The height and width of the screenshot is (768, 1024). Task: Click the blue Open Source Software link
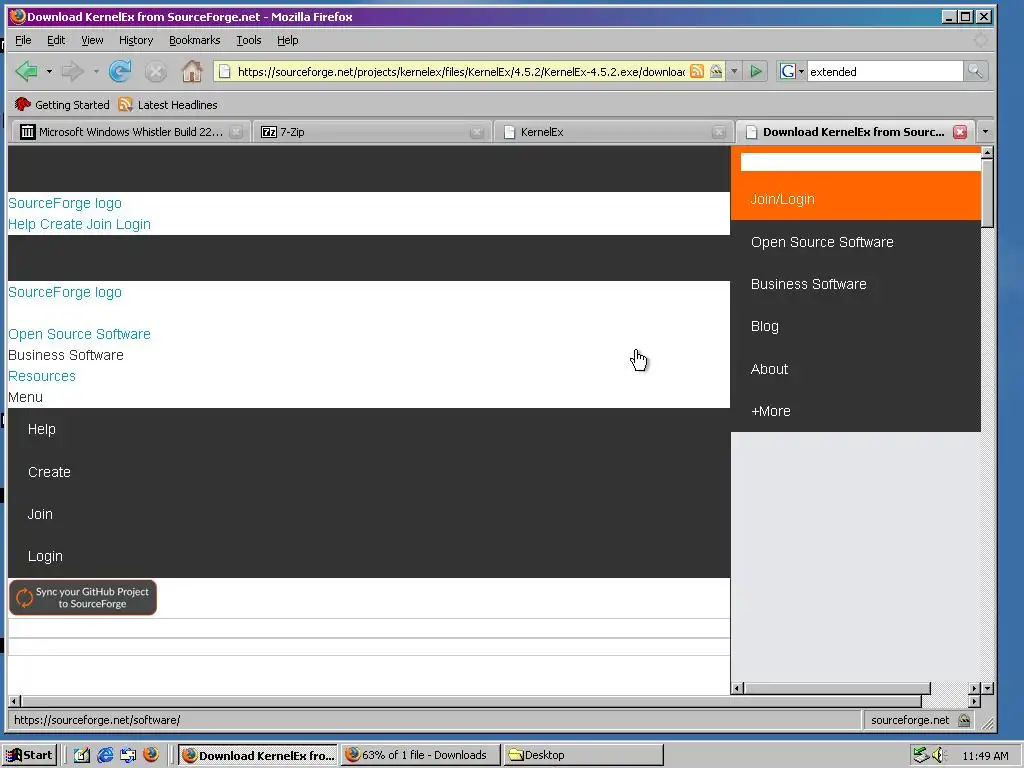pos(79,334)
